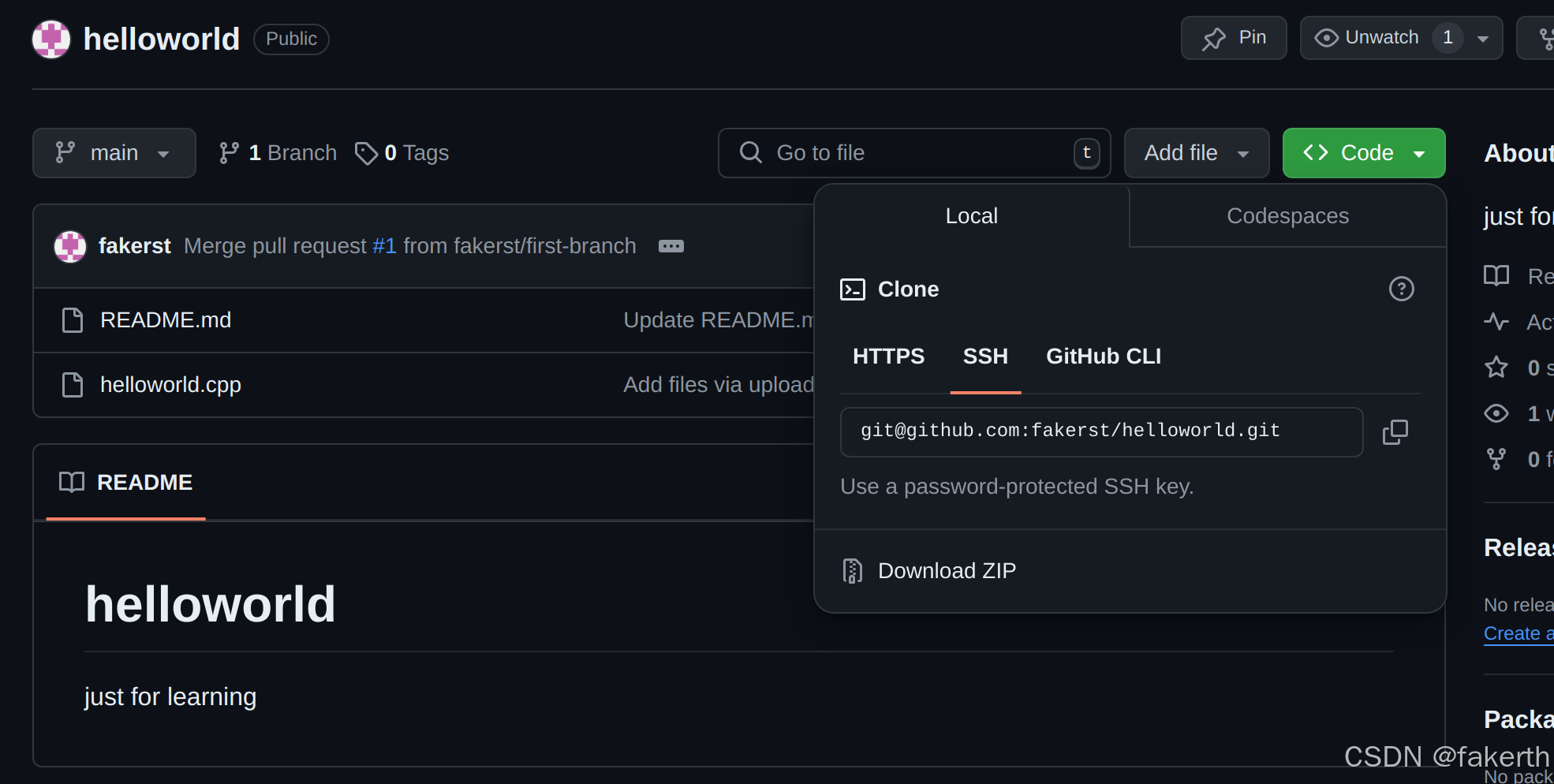The image size is (1554, 784).
Task: Select the HTTPS clone option
Action: pos(888,357)
